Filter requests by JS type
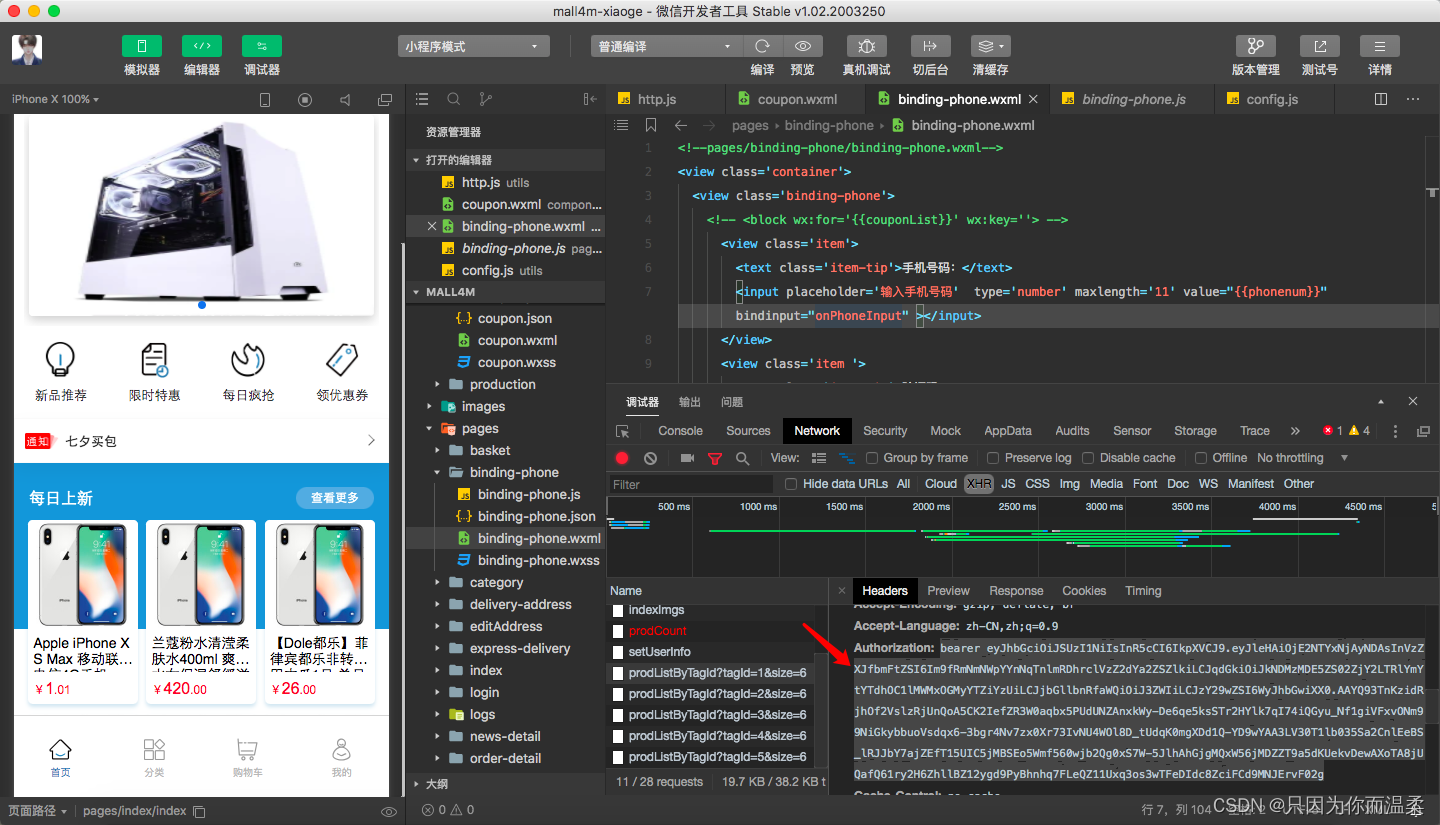Image resolution: width=1440 pixels, height=825 pixels. 1008,484
